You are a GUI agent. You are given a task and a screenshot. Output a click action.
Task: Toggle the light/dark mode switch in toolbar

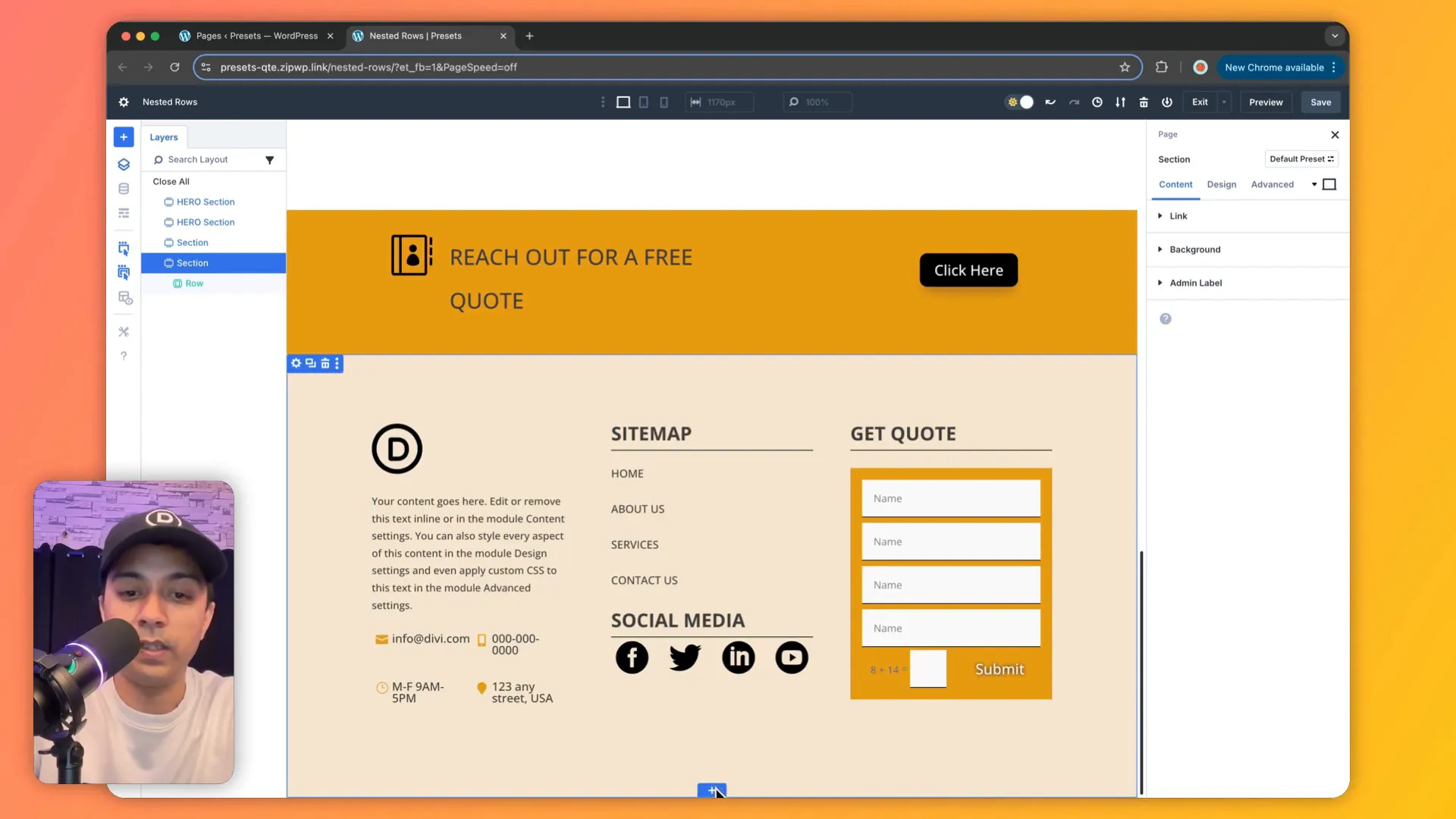pyautogui.click(x=1019, y=102)
